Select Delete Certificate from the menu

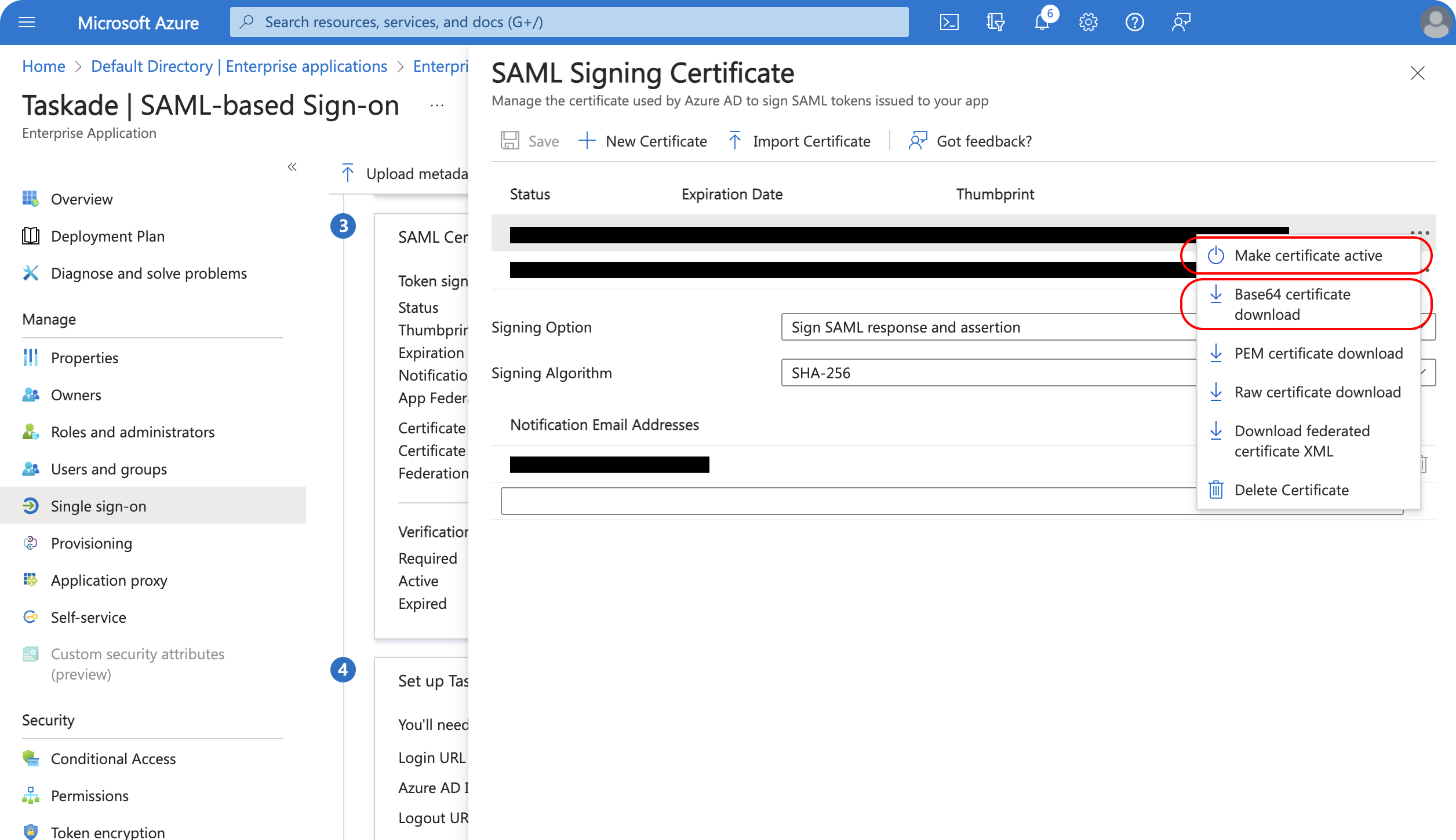point(1291,490)
